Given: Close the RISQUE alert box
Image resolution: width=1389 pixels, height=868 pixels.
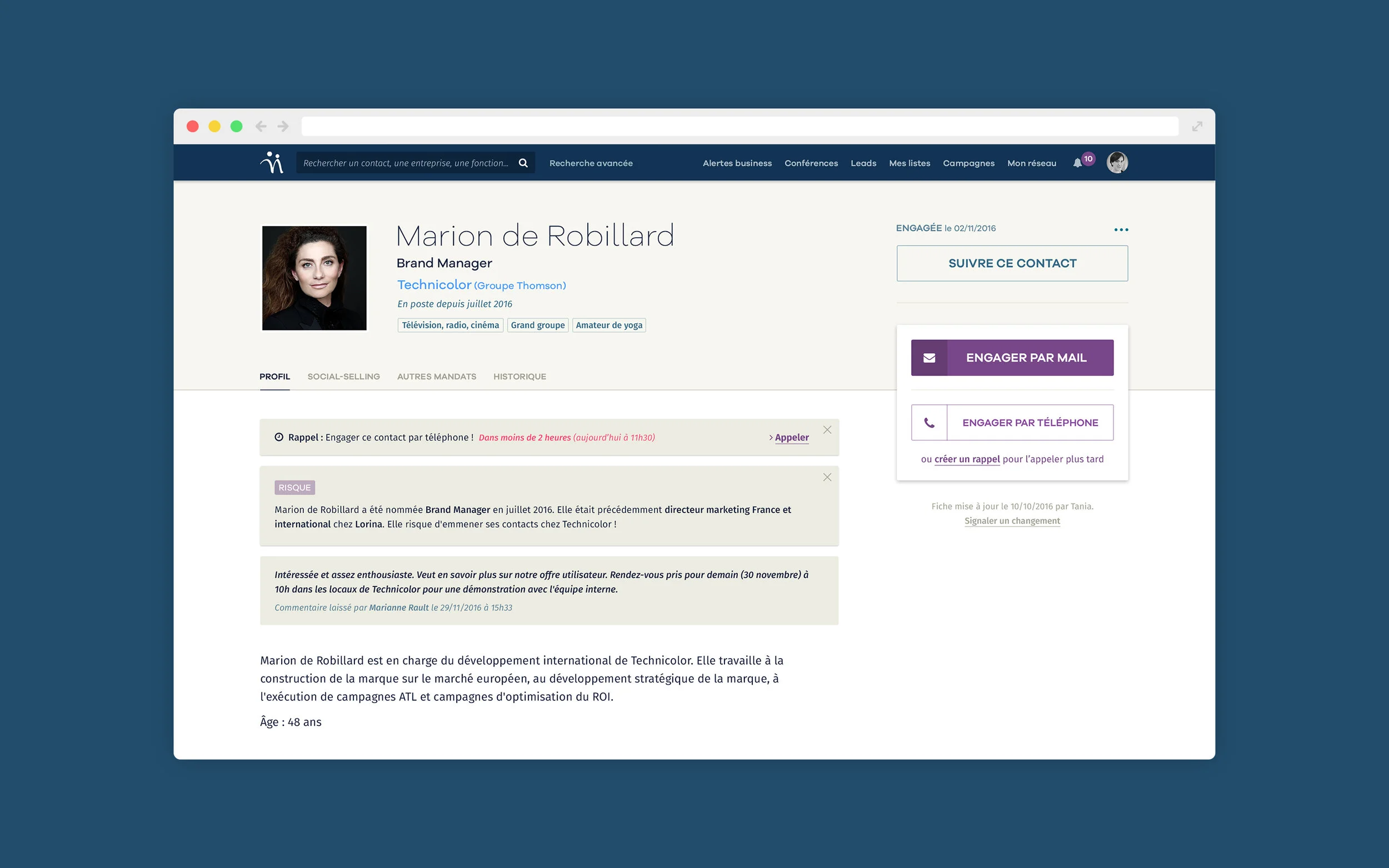Looking at the screenshot, I should 827,477.
